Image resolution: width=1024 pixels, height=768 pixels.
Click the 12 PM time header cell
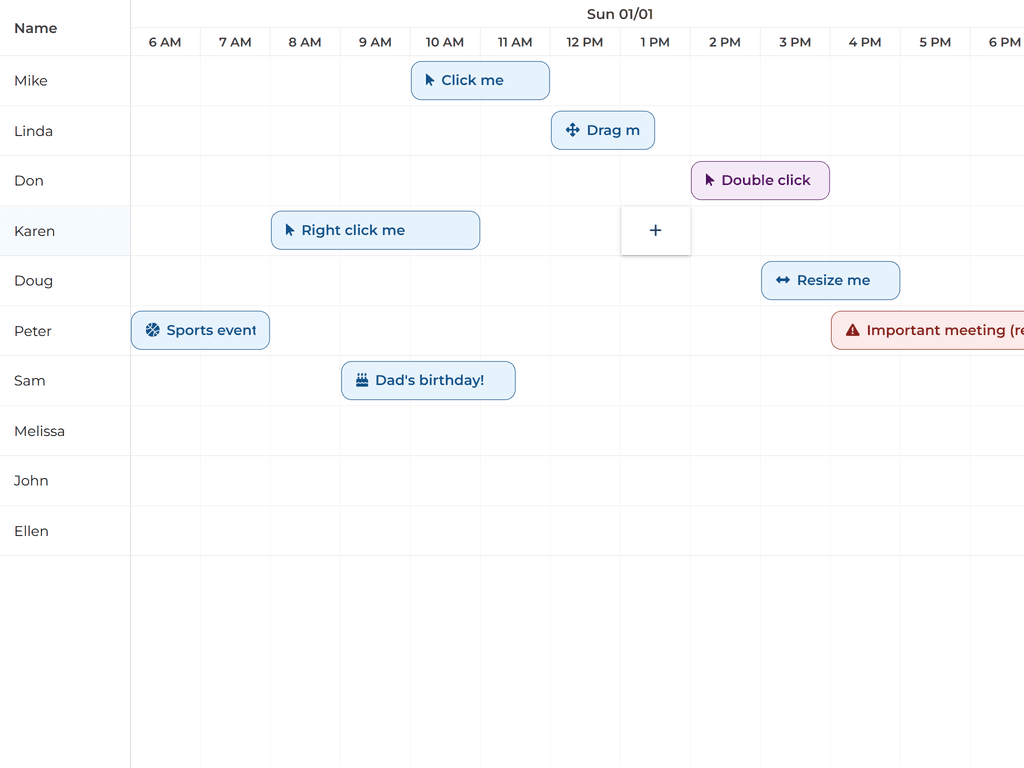[584, 42]
